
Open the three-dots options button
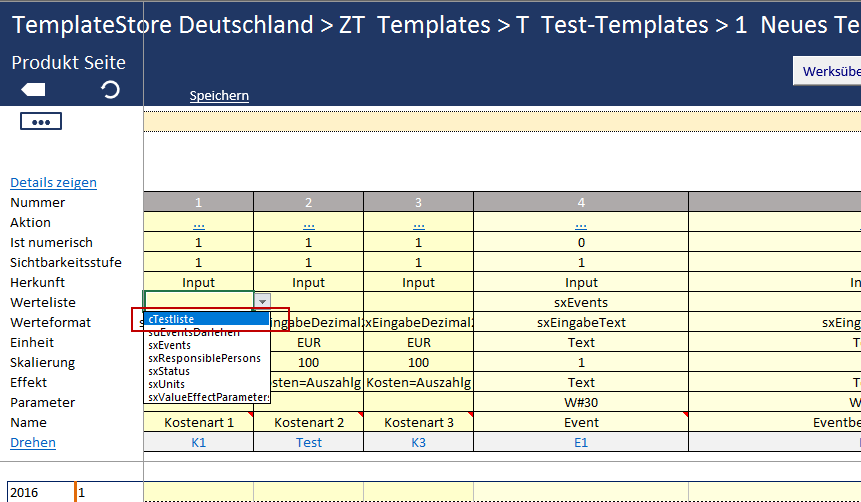[x=41, y=122]
